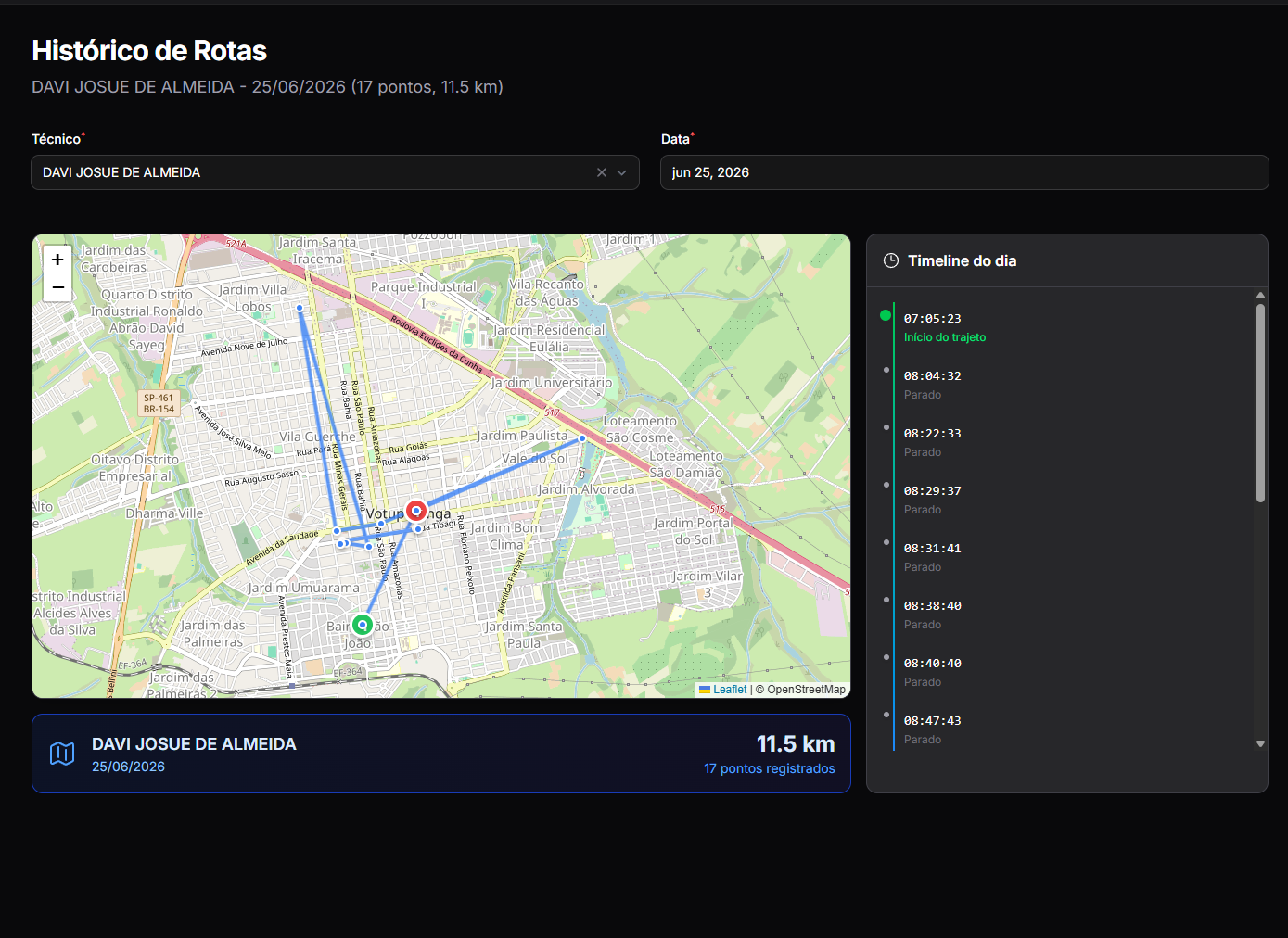Click the clock icon beside Timeline do dia

click(891, 260)
